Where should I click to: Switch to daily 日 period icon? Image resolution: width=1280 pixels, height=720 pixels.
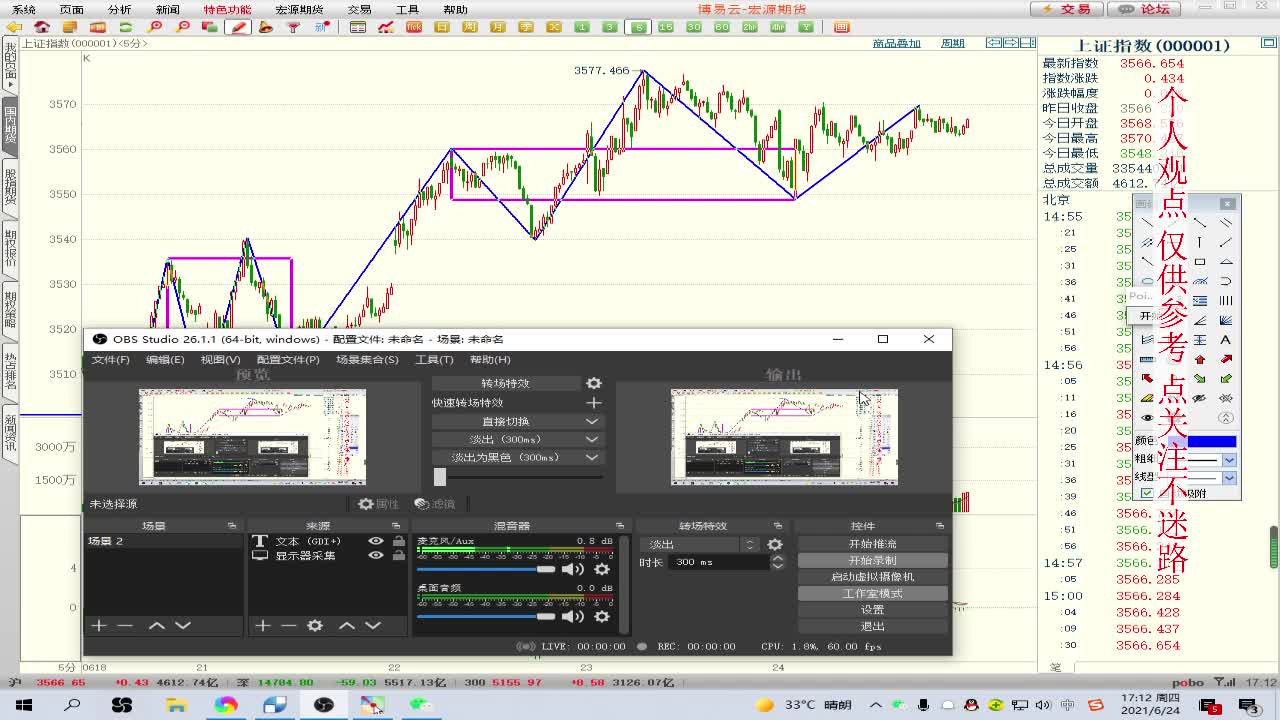[442, 27]
